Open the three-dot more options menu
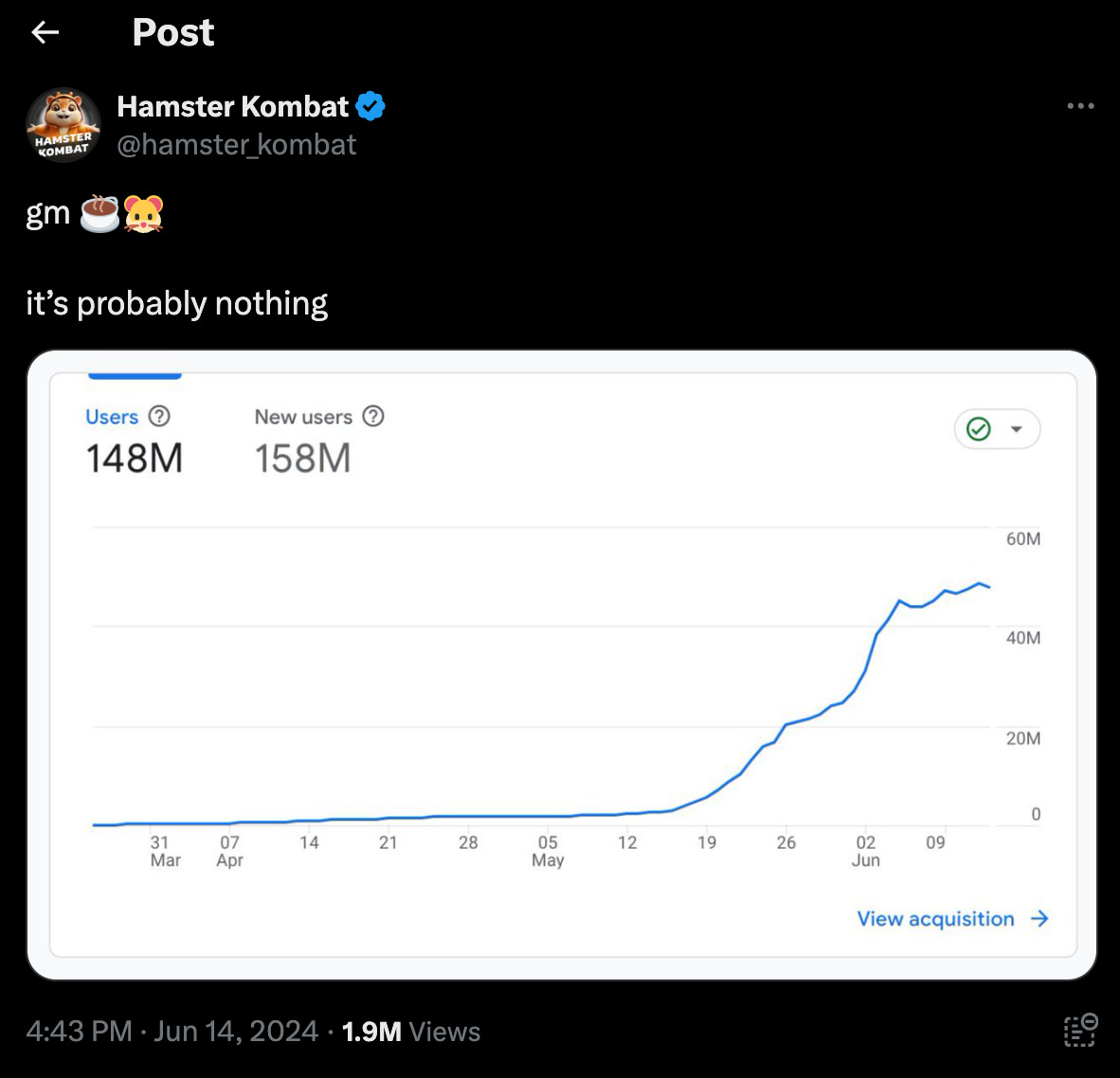The height and width of the screenshot is (1078, 1120). pos(1080,106)
